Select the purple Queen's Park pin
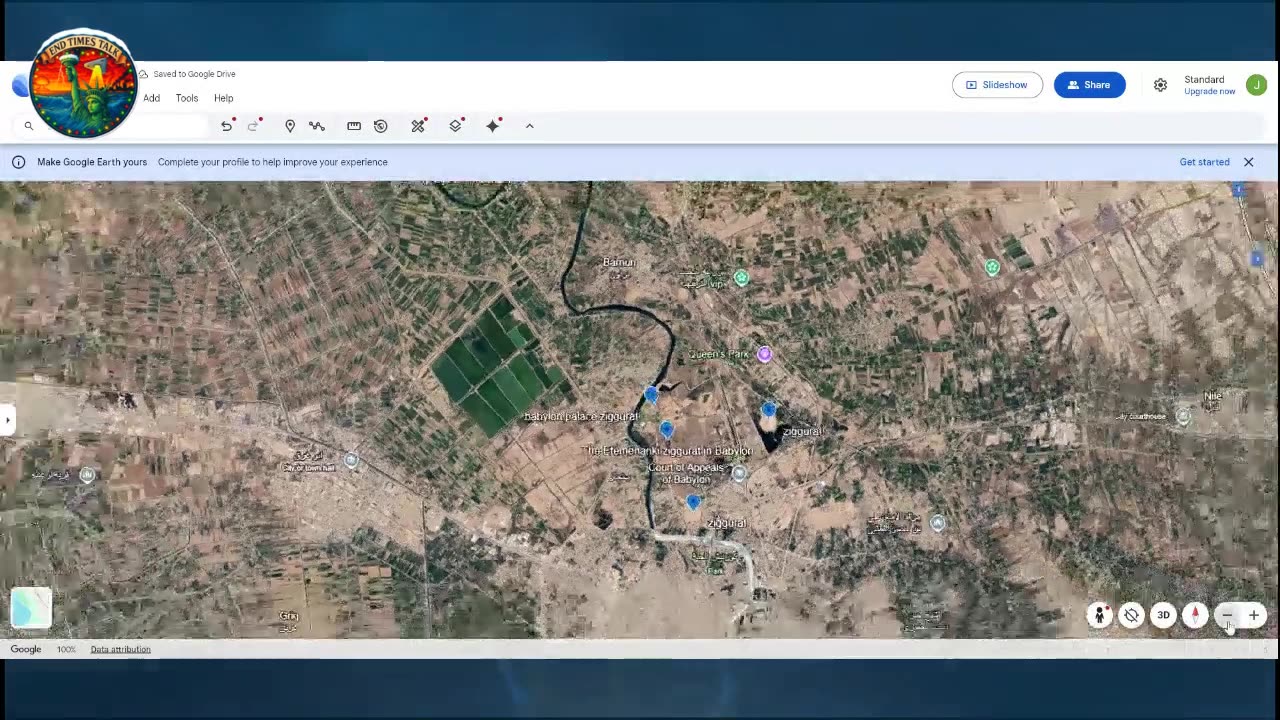The image size is (1280, 720). (765, 354)
